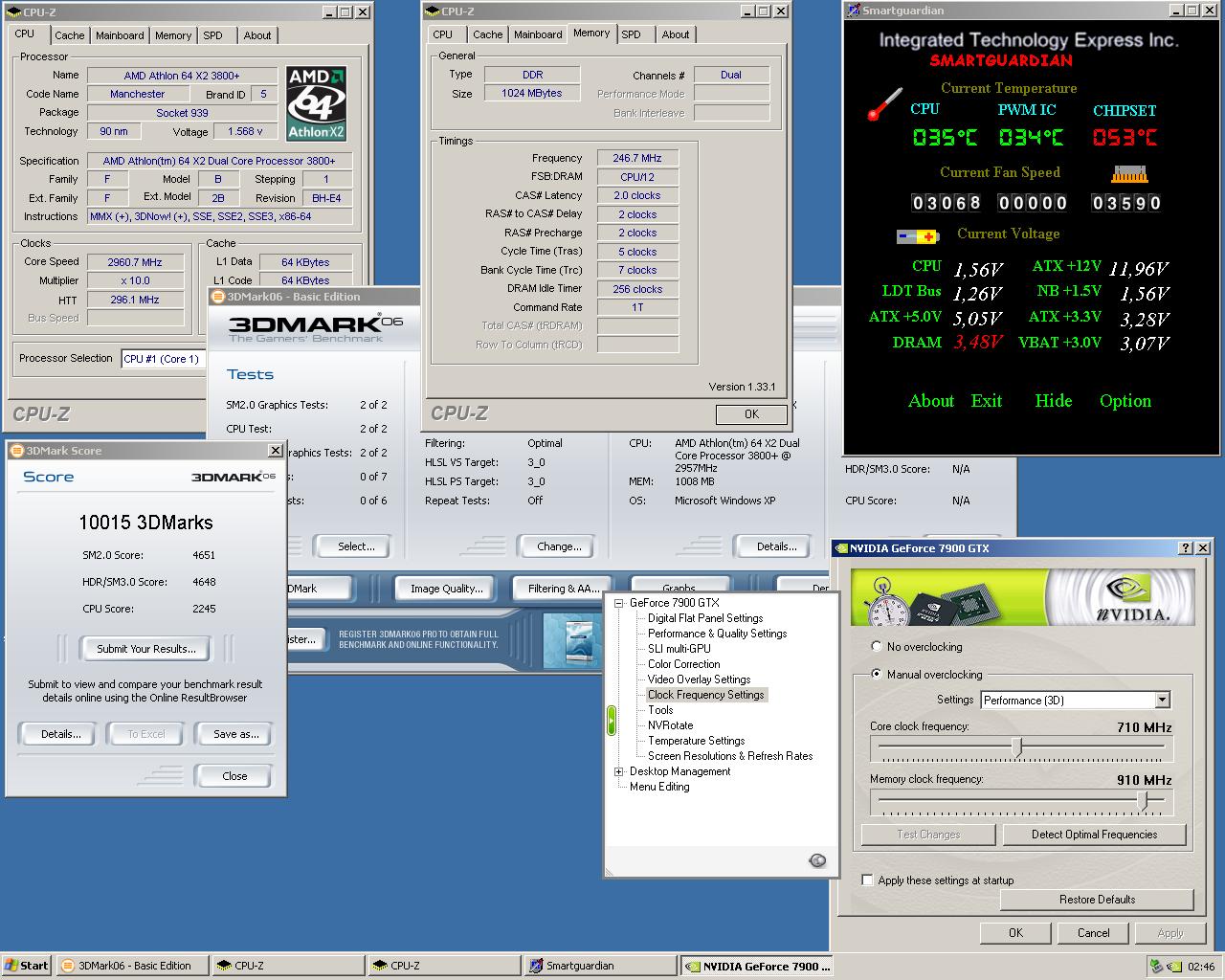Select Temperature Settings tree item
The width and height of the screenshot is (1225, 980).
pyautogui.click(x=697, y=741)
